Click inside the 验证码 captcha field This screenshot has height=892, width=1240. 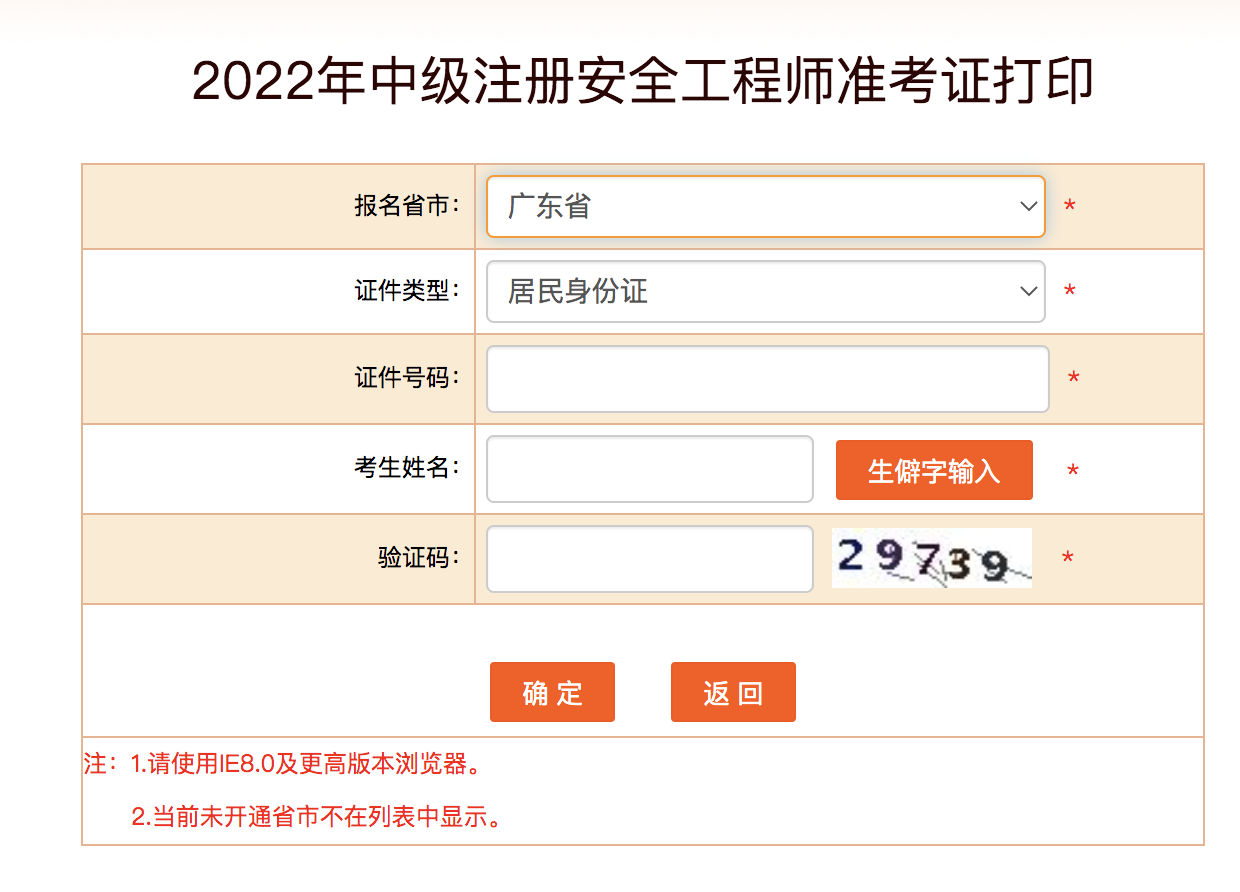(648, 558)
